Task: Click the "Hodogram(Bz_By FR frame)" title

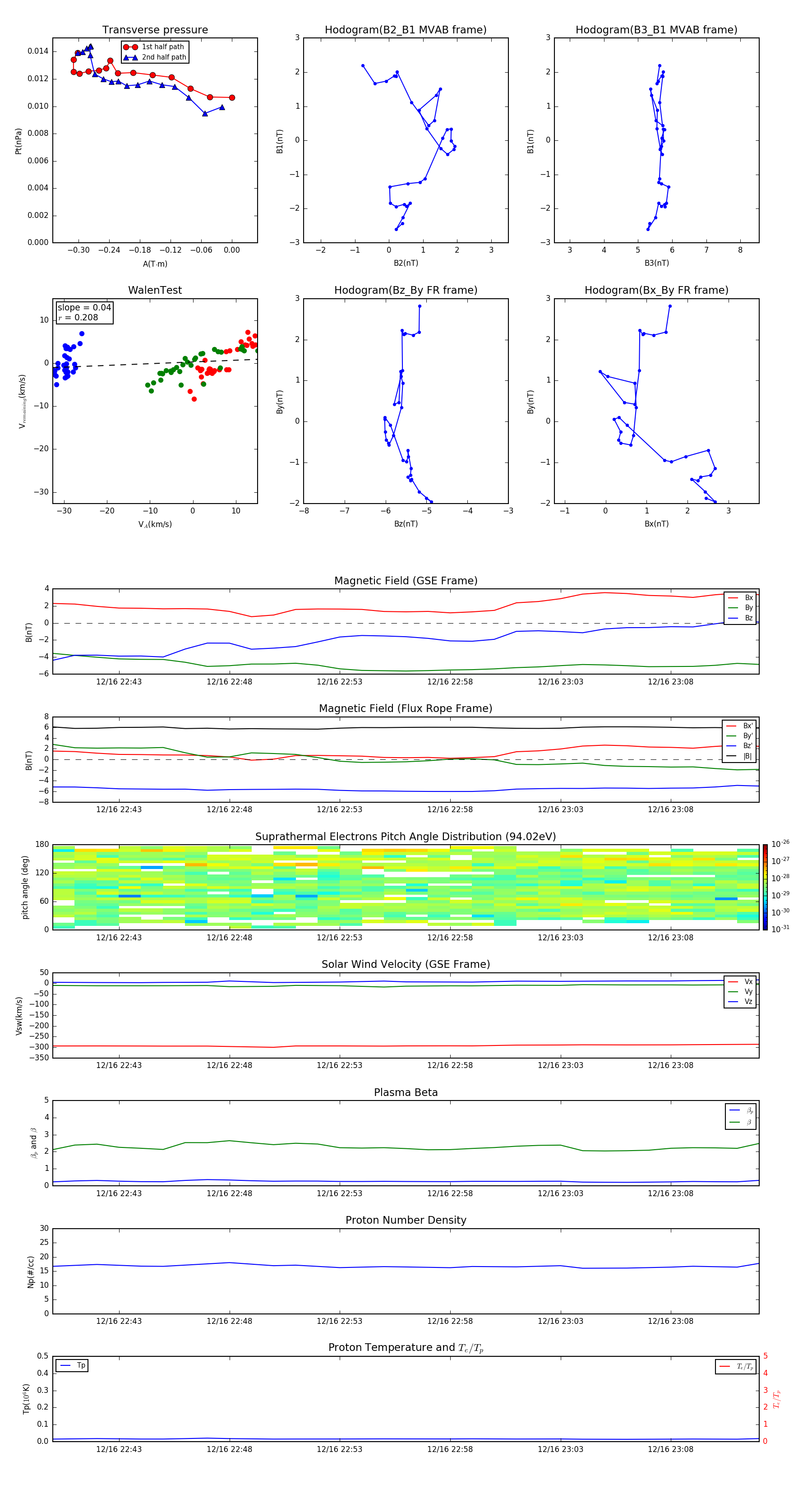Action: 406,290
